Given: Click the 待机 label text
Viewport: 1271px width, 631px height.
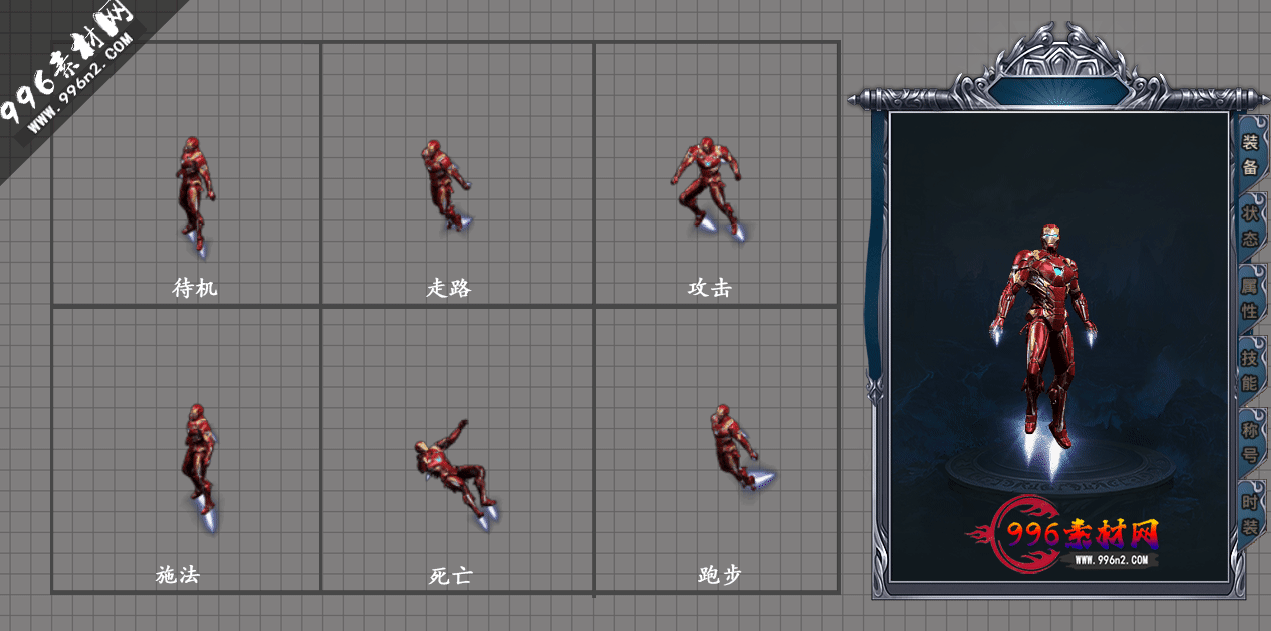Looking at the screenshot, I should tap(195, 288).
